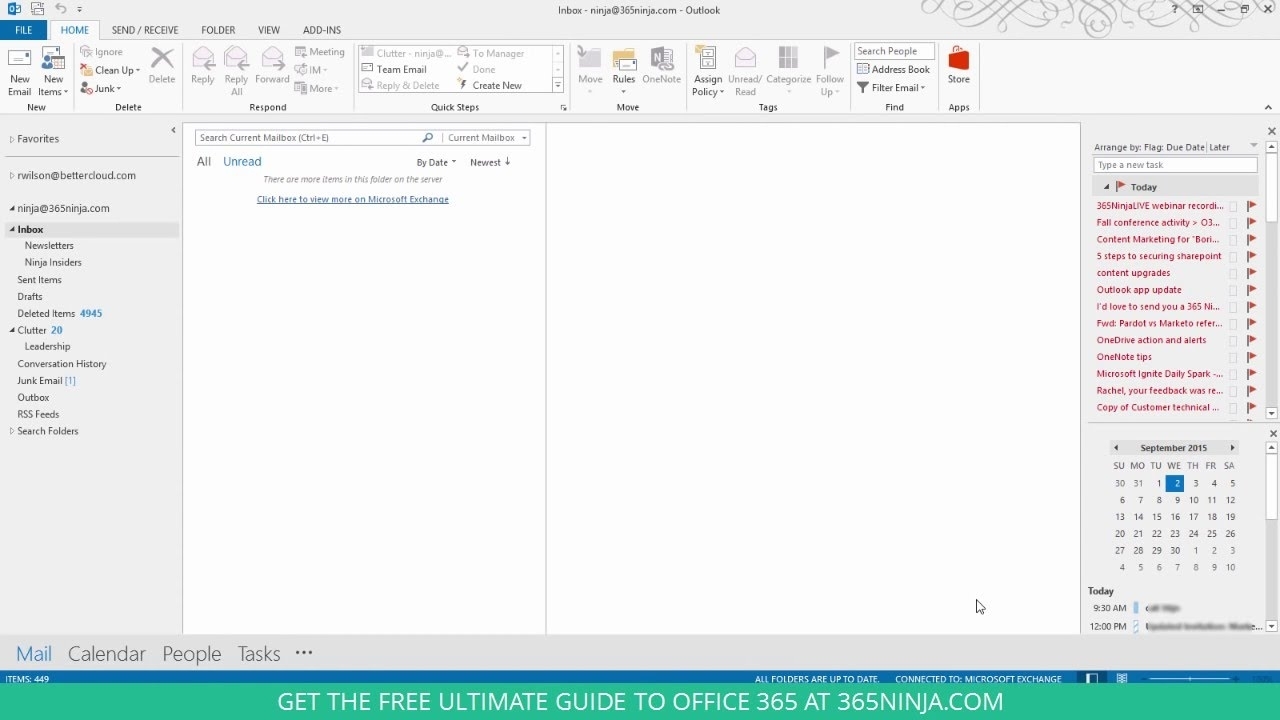Screen dimensions: 1280x720
Task: Click the Search Current Mailbox field
Action: (x=307, y=138)
